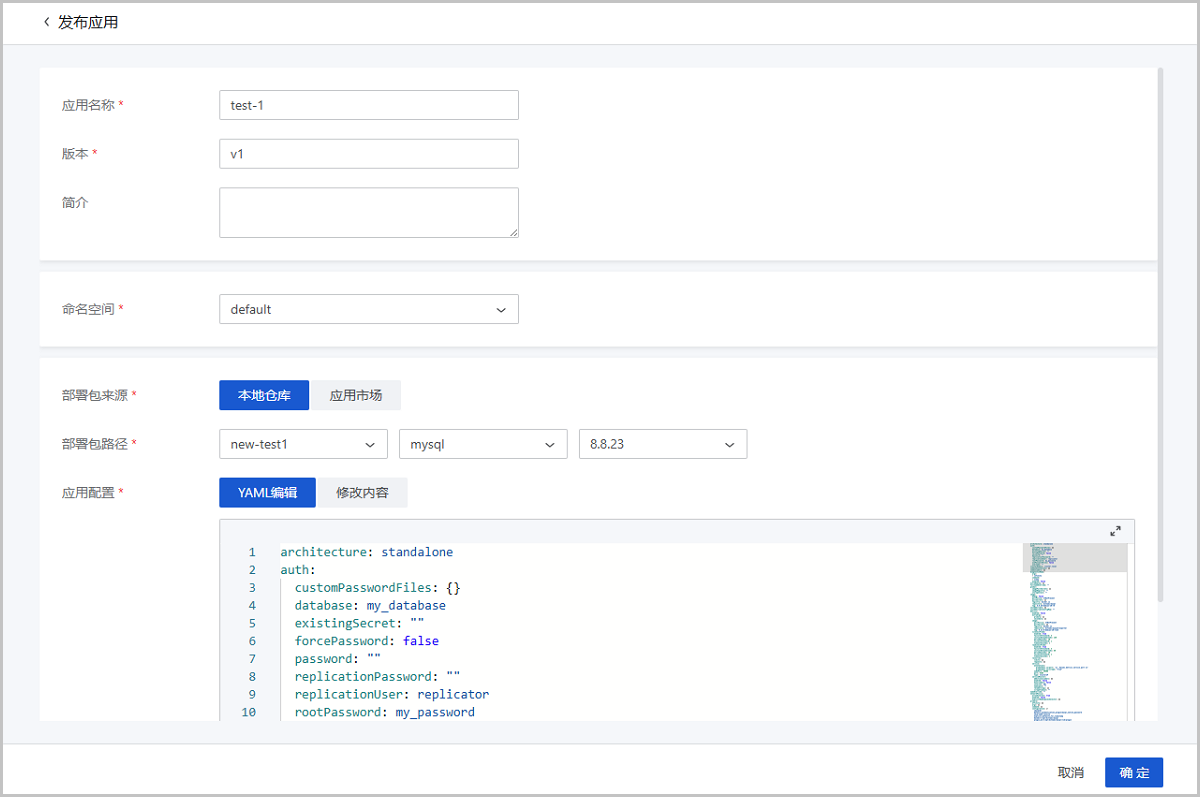The width and height of the screenshot is (1200, 797).
Task: Click YAML line 10 rootPassword value
Action: [434, 712]
